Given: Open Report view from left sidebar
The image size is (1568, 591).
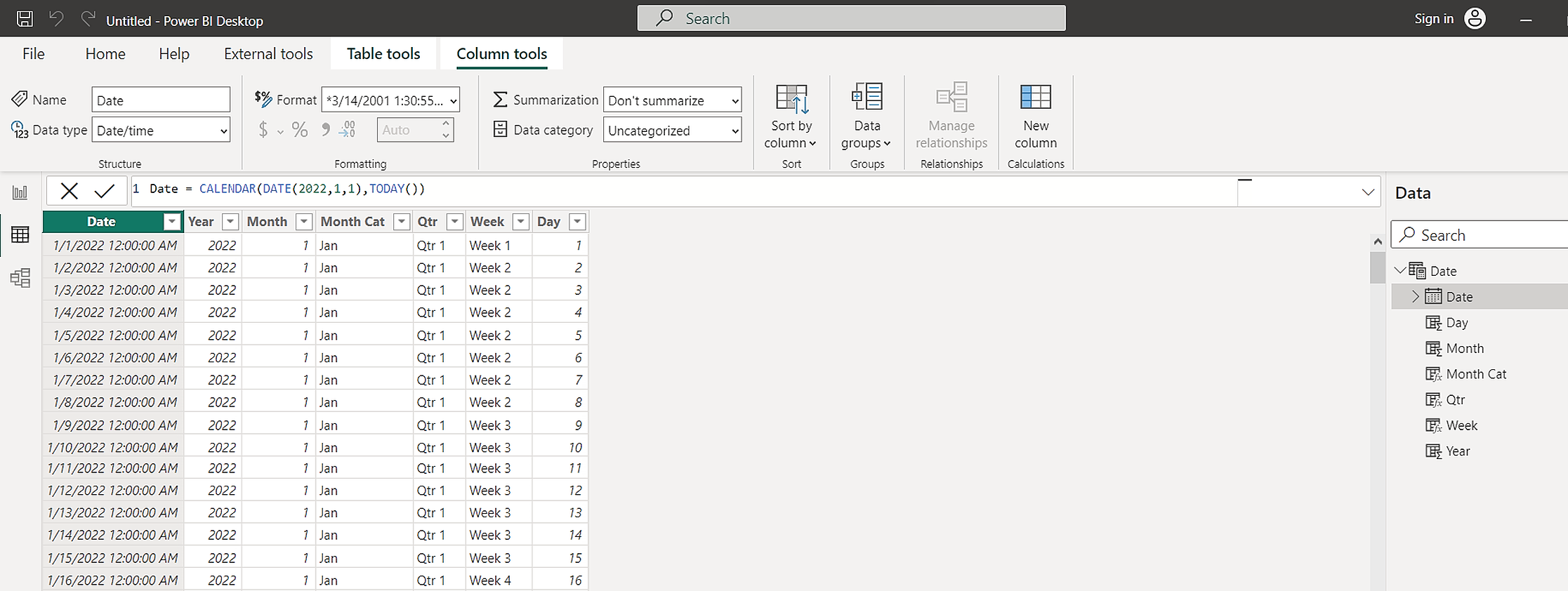Looking at the screenshot, I should 20,192.
